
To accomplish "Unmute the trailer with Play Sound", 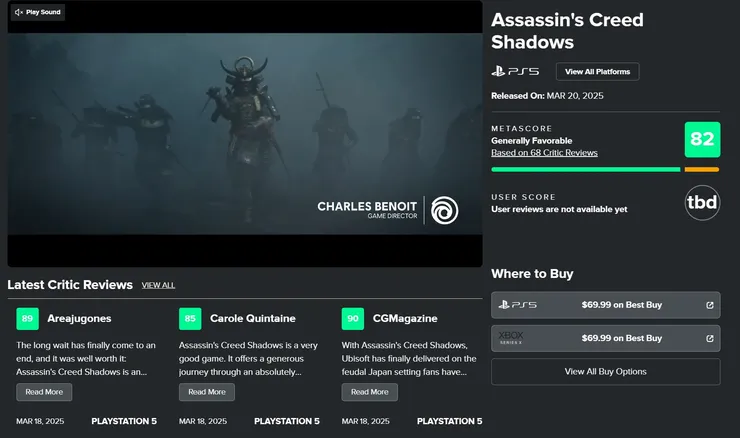I will coord(38,12).
